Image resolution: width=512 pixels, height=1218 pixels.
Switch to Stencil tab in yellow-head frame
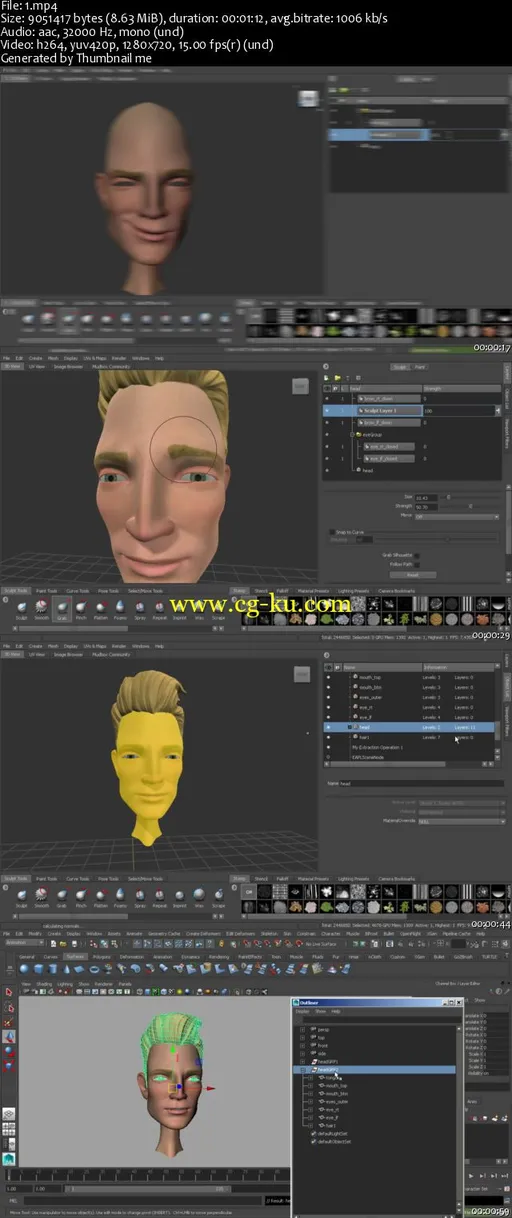263,879
